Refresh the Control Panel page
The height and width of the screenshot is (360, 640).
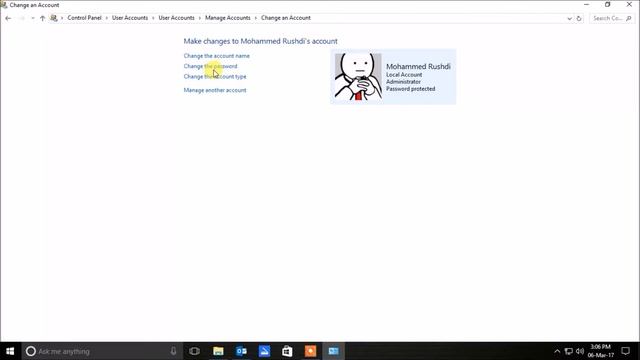pos(579,18)
